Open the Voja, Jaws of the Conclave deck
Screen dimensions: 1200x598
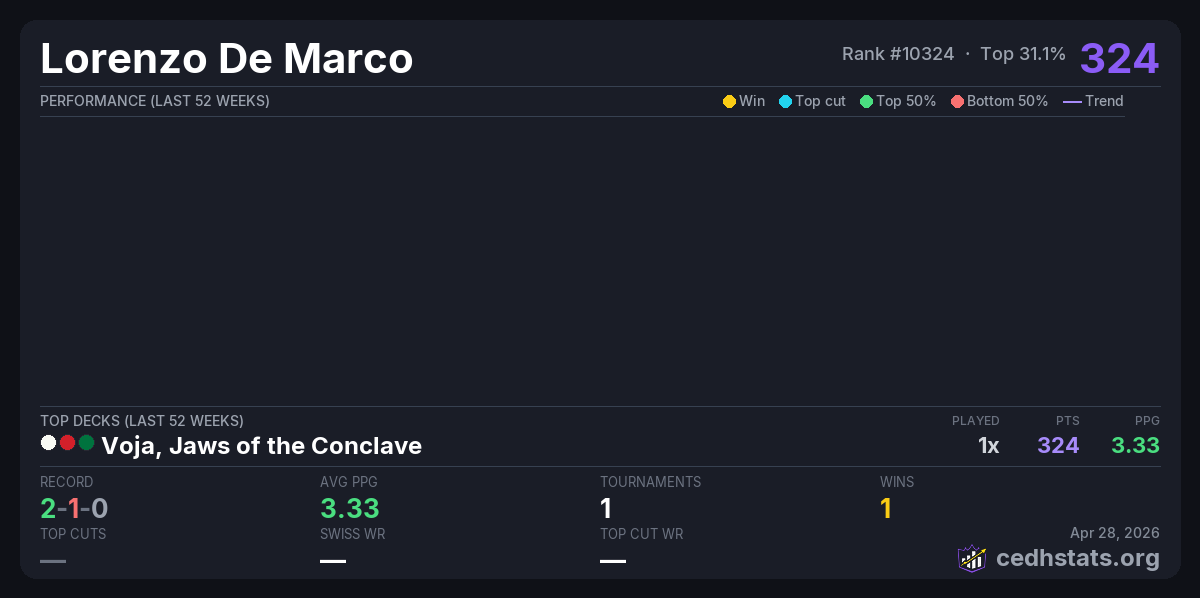coord(261,445)
